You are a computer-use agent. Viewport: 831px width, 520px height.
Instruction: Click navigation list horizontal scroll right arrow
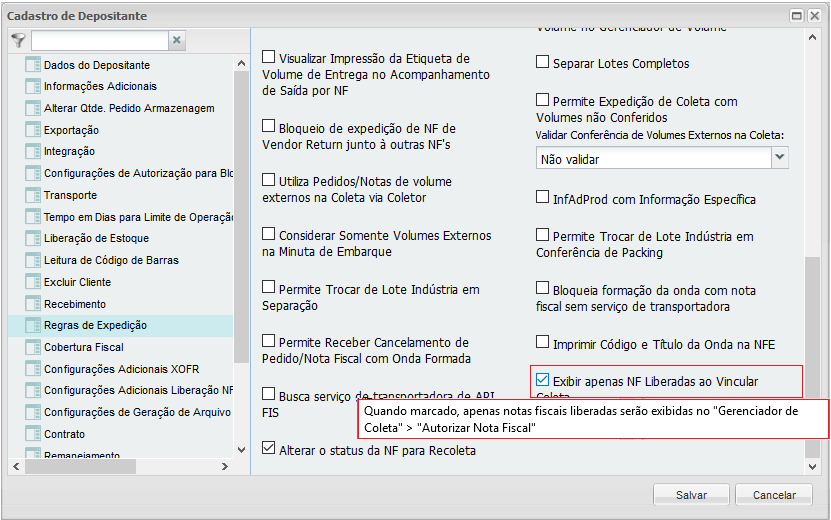click(x=225, y=466)
